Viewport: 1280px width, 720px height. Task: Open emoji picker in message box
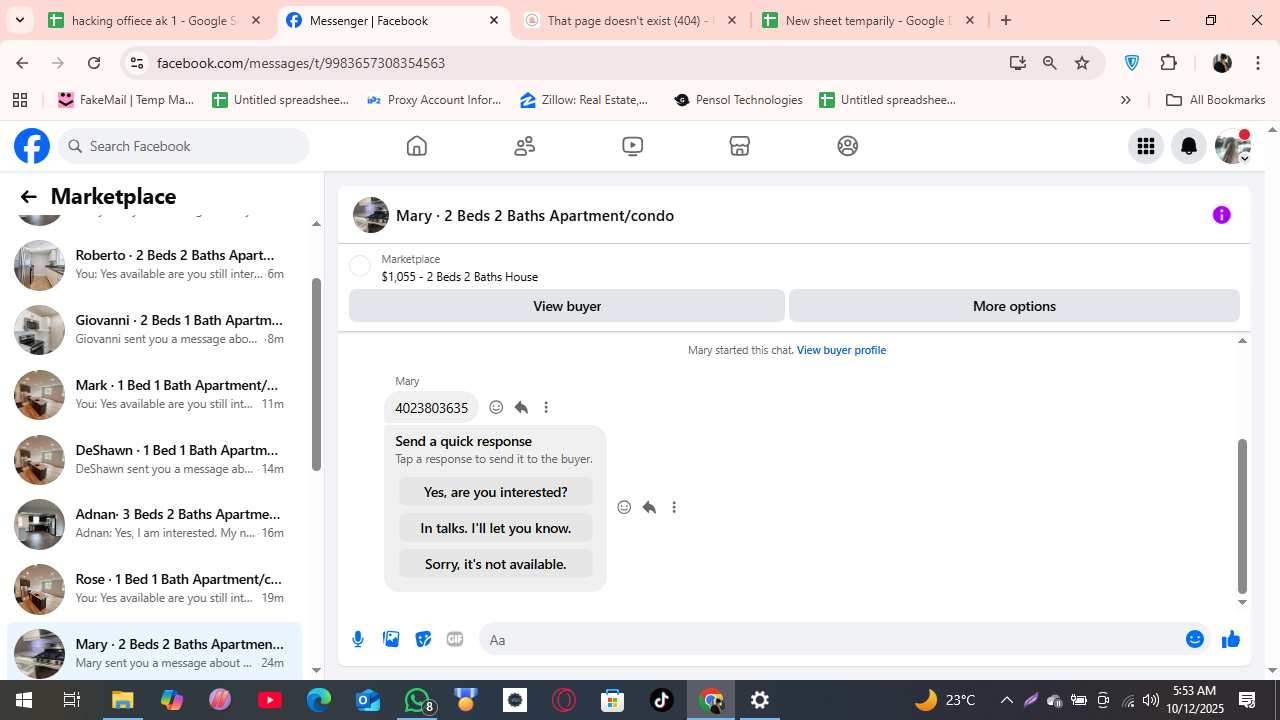(x=1195, y=639)
